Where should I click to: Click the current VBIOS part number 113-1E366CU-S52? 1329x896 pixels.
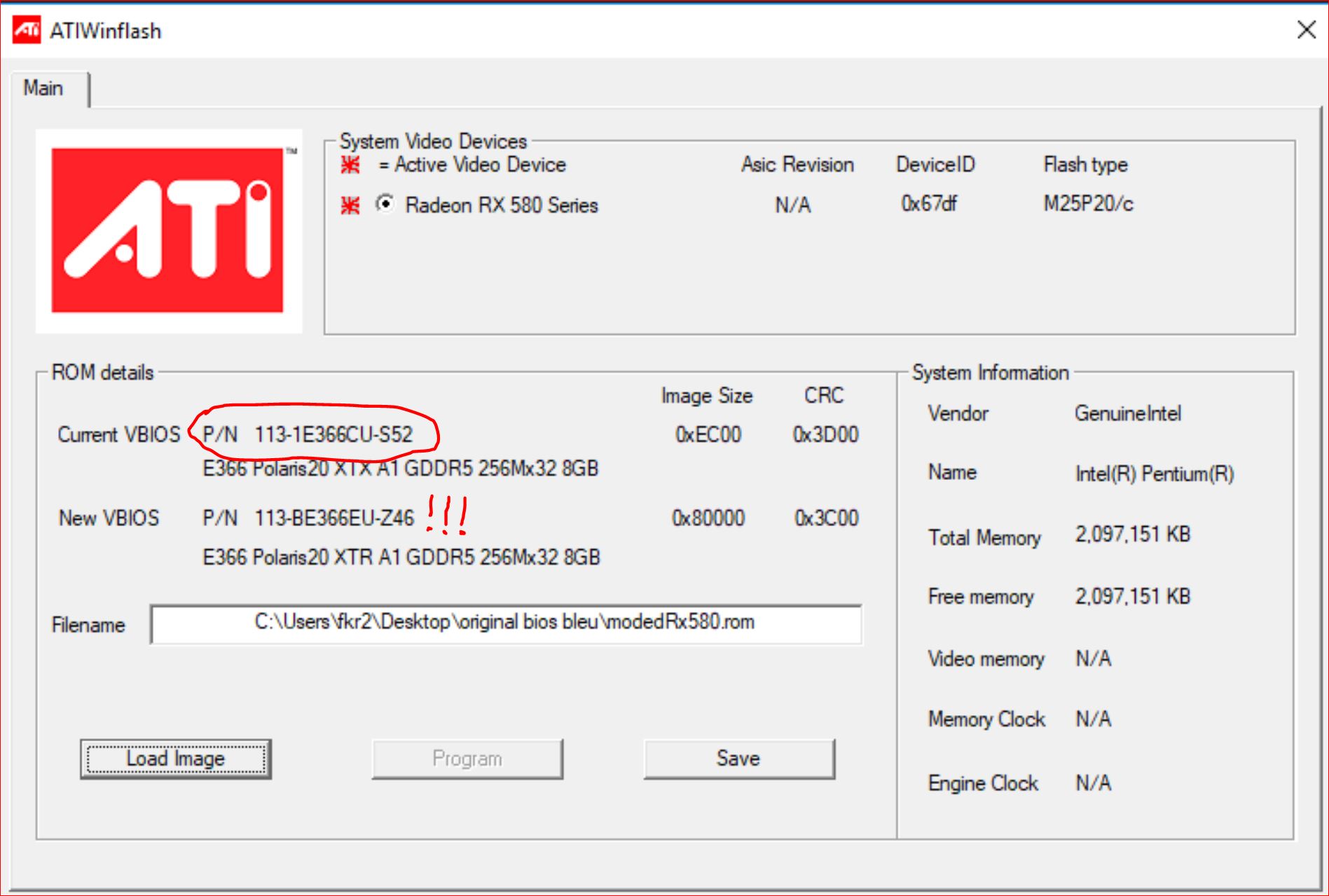(333, 434)
